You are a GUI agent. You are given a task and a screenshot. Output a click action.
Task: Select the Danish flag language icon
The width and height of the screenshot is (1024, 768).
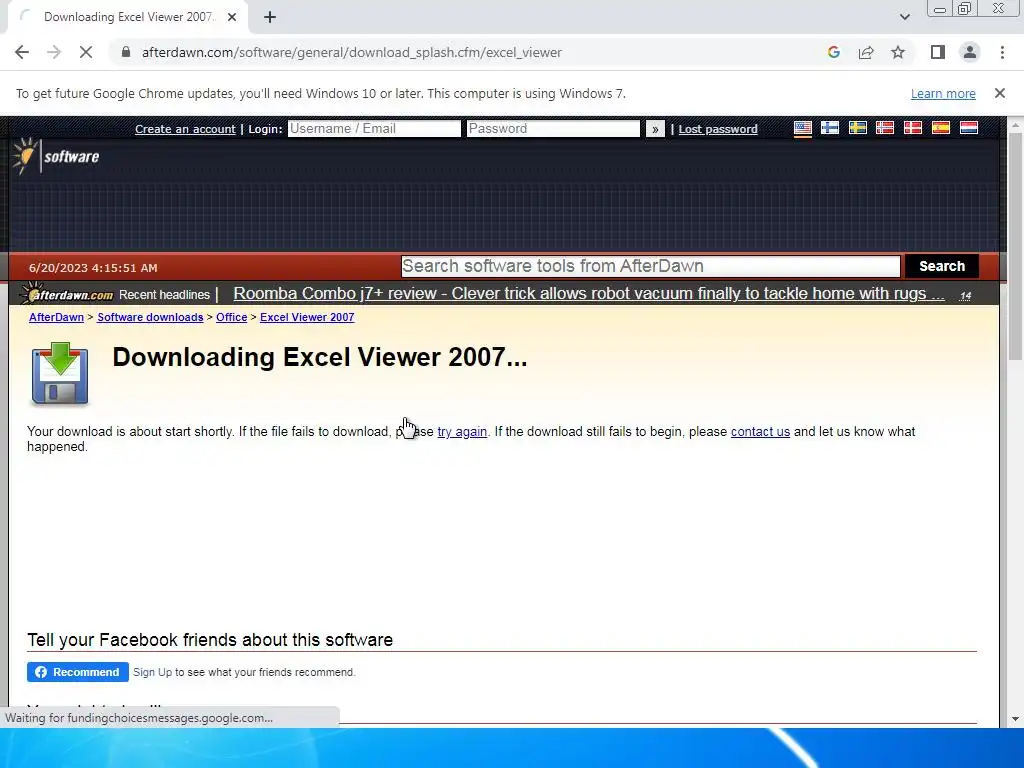(913, 128)
